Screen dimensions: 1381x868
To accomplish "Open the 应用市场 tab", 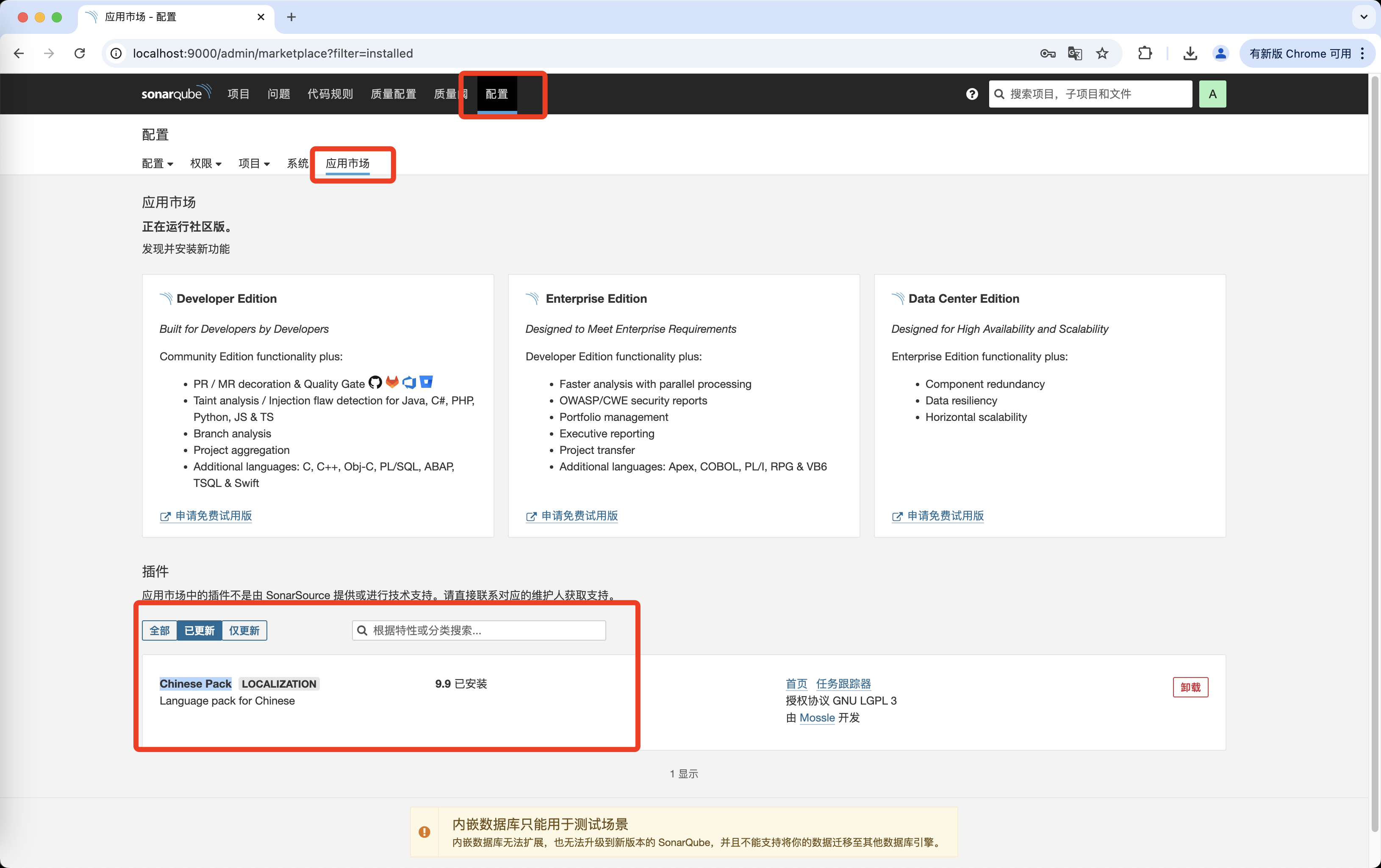I will pos(347,163).
